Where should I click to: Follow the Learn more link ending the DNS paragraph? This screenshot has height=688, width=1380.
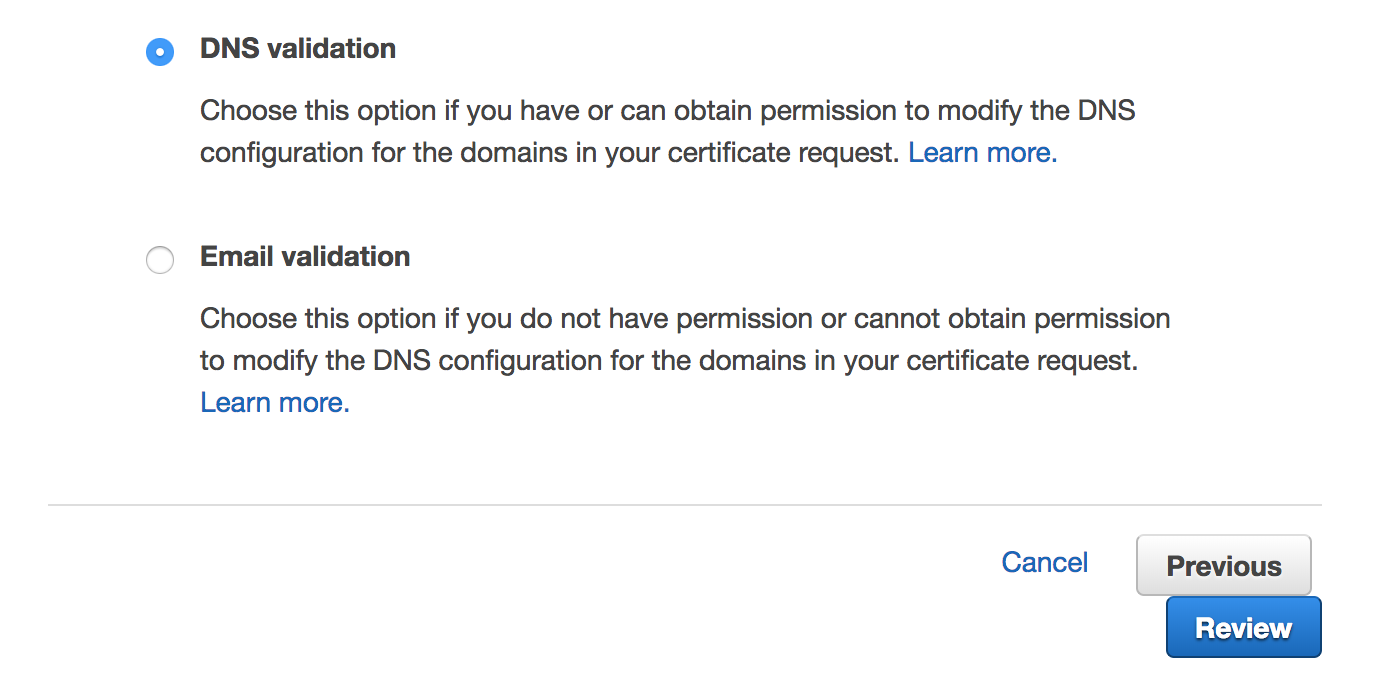pyautogui.click(x=982, y=153)
